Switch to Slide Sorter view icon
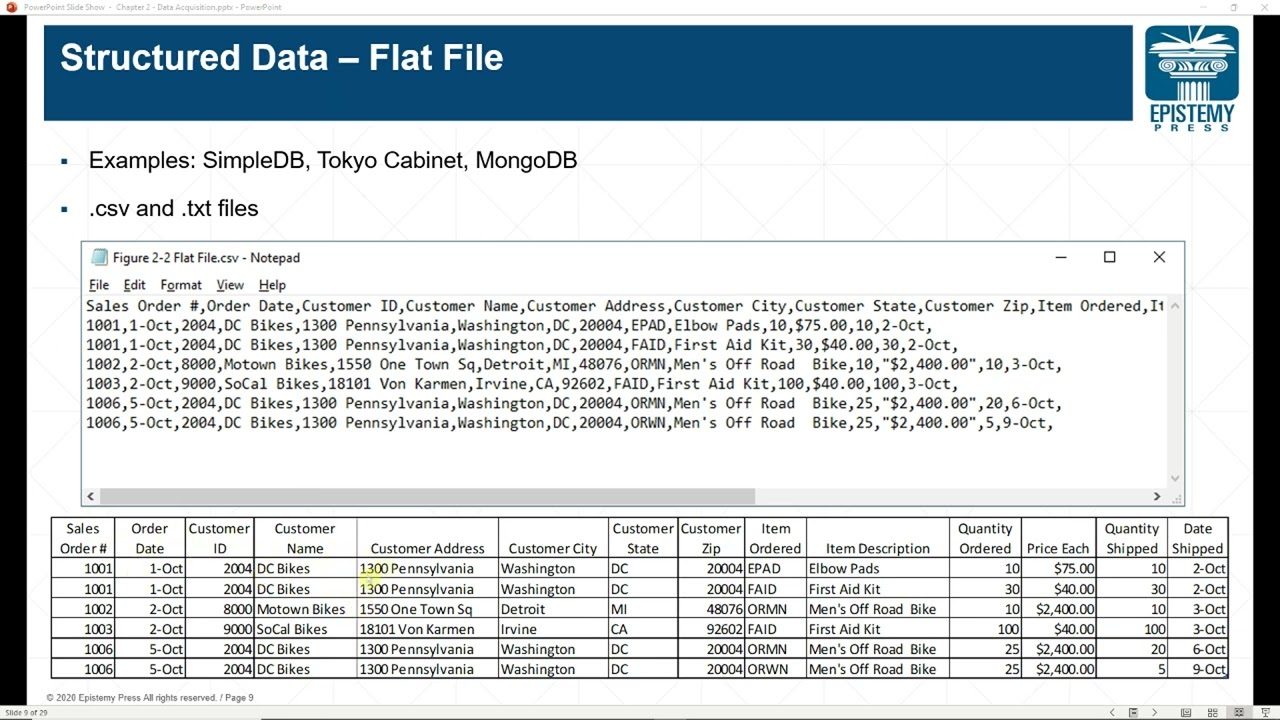The height and width of the screenshot is (720, 1280). point(1213,712)
